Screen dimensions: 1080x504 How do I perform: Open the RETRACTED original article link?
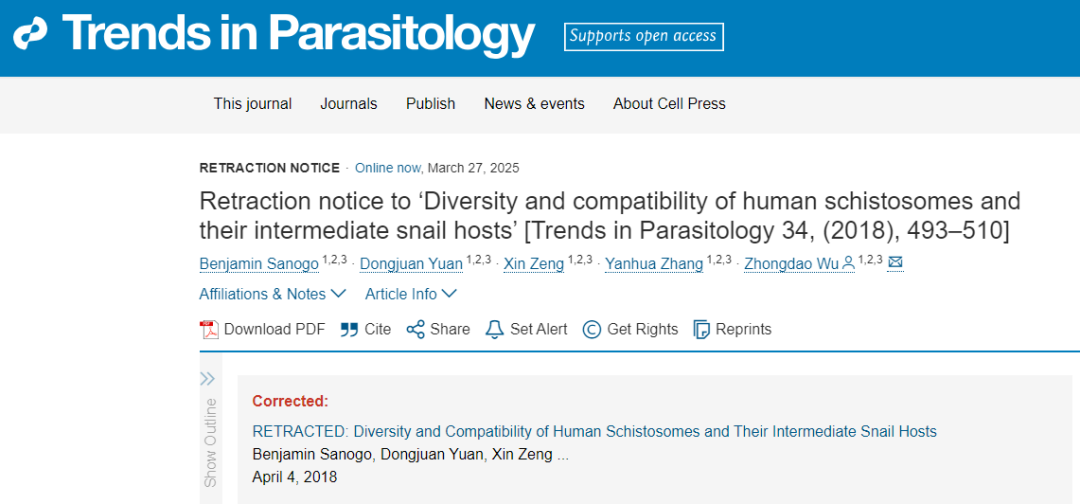tap(594, 432)
